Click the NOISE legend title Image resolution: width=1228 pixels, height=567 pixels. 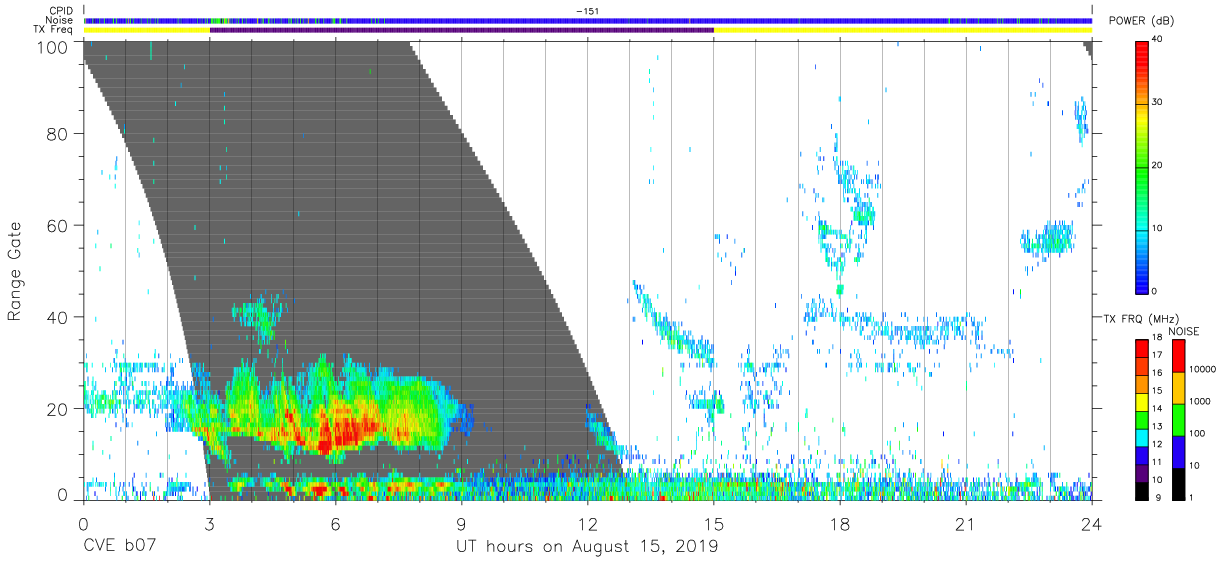(1184, 331)
